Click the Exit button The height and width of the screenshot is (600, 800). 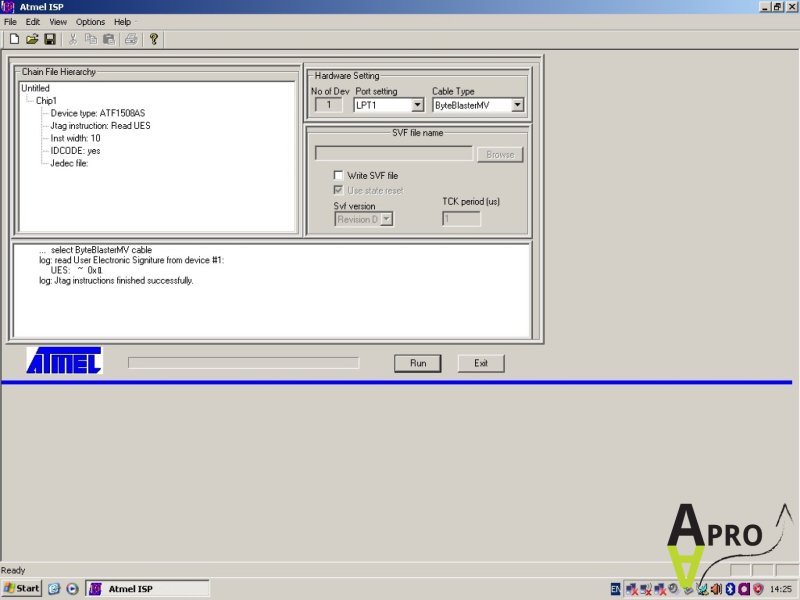(481, 363)
